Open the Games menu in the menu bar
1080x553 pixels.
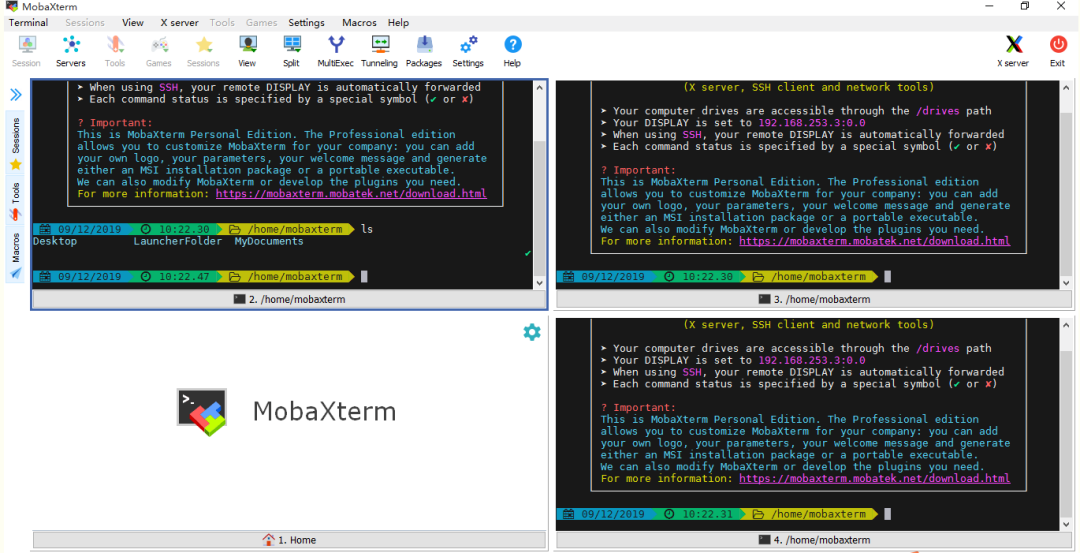(261, 23)
